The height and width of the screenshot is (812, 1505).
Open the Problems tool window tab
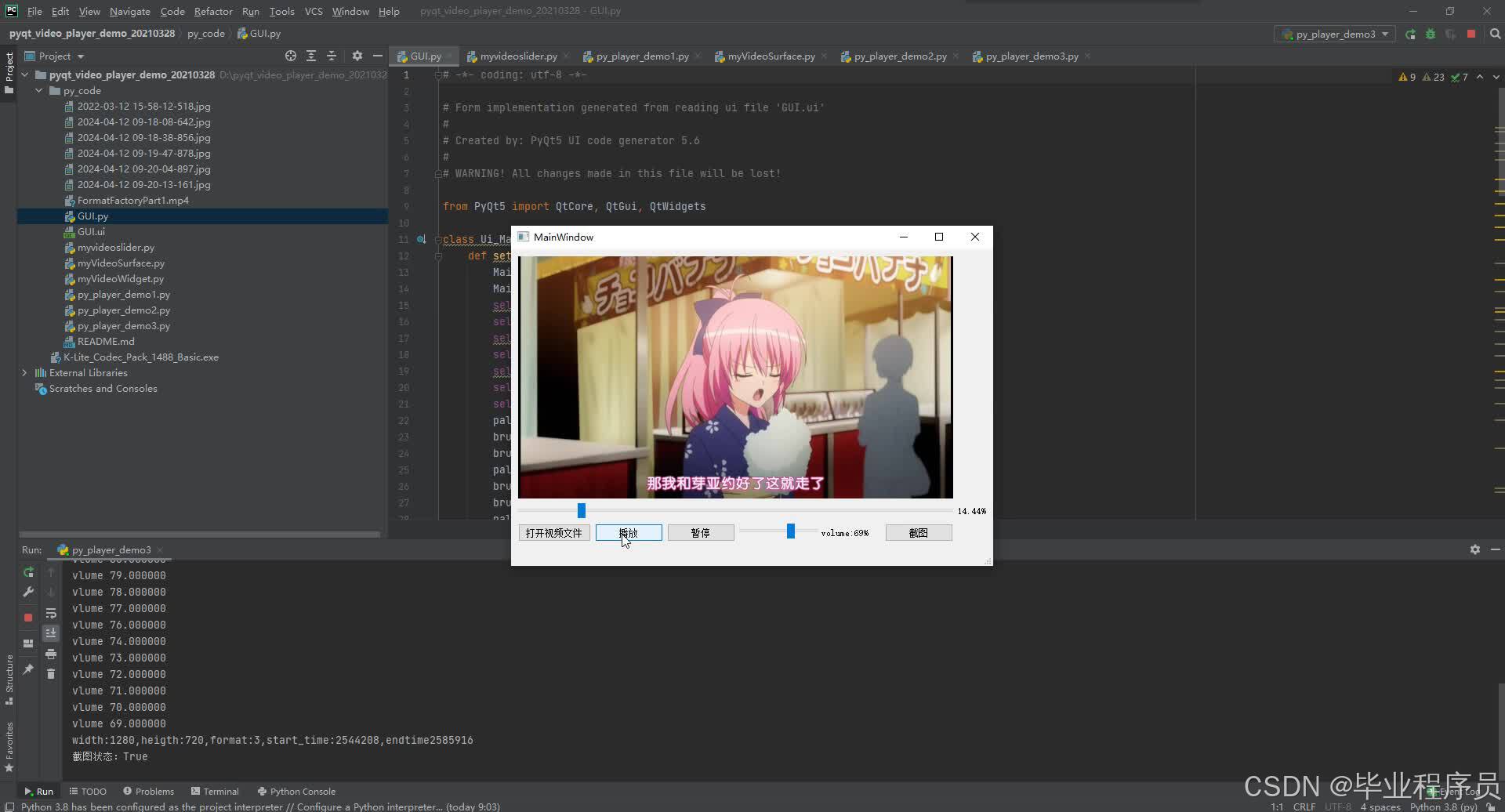tap(149, 792)
